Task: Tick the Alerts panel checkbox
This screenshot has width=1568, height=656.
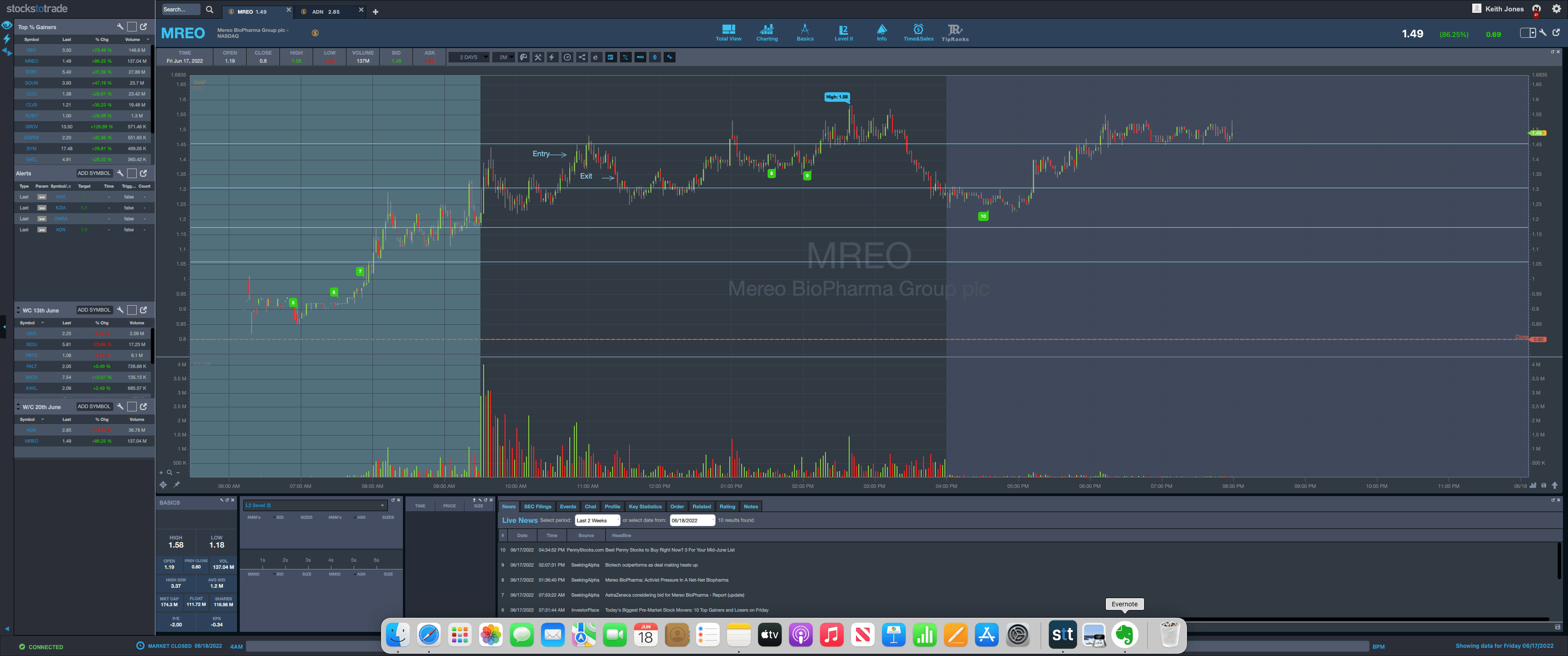Action: (131, 174)
